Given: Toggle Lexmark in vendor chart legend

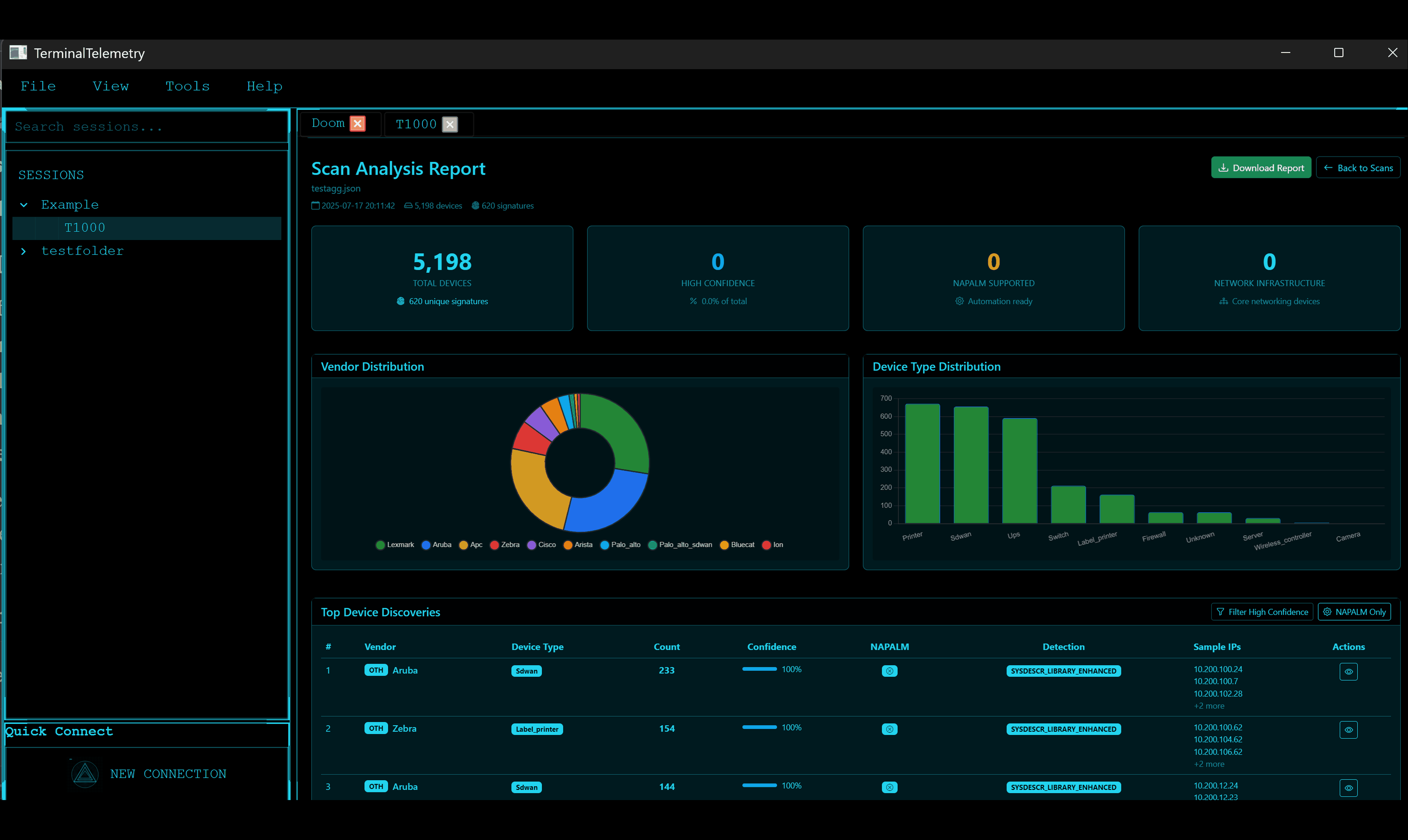Looking at the screenshot, I should [395, 545].
